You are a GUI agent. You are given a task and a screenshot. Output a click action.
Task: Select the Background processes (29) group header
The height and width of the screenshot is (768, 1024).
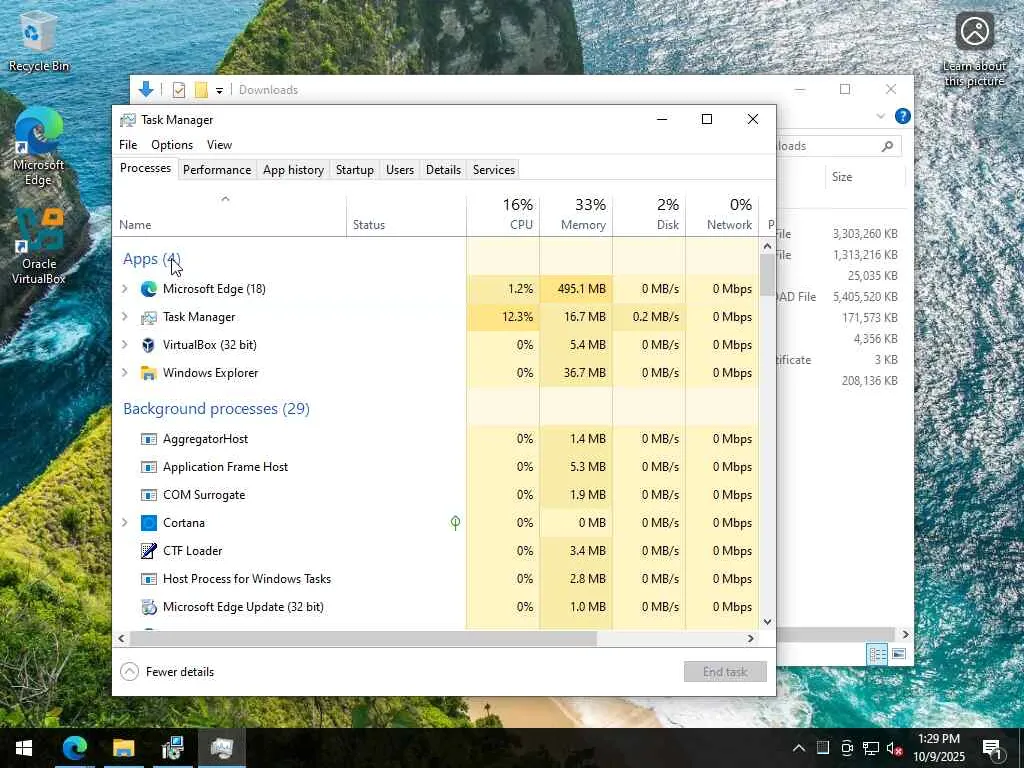[216, 409]
